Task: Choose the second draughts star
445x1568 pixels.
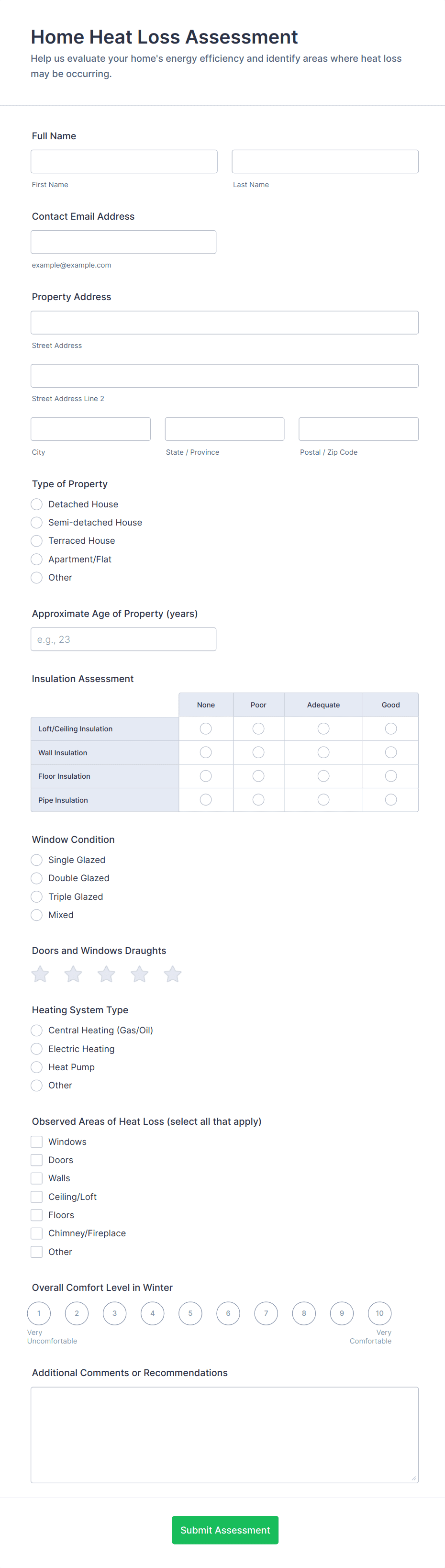Action: [x=74, y=974]
